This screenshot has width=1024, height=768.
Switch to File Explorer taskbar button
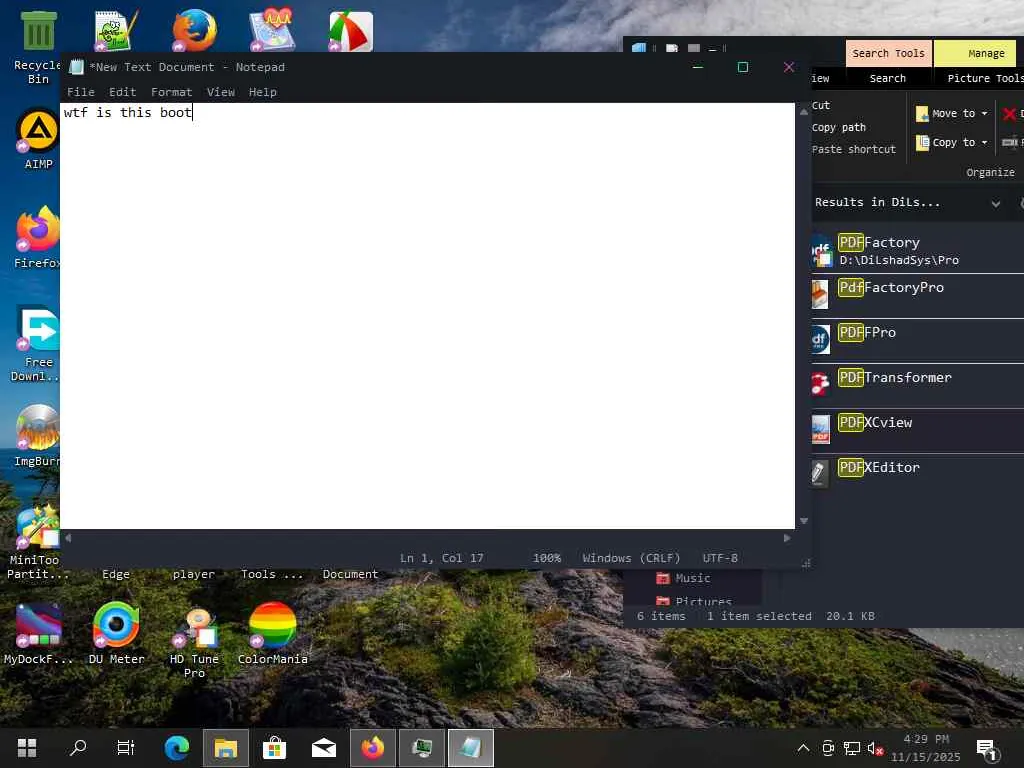point(226,747)
